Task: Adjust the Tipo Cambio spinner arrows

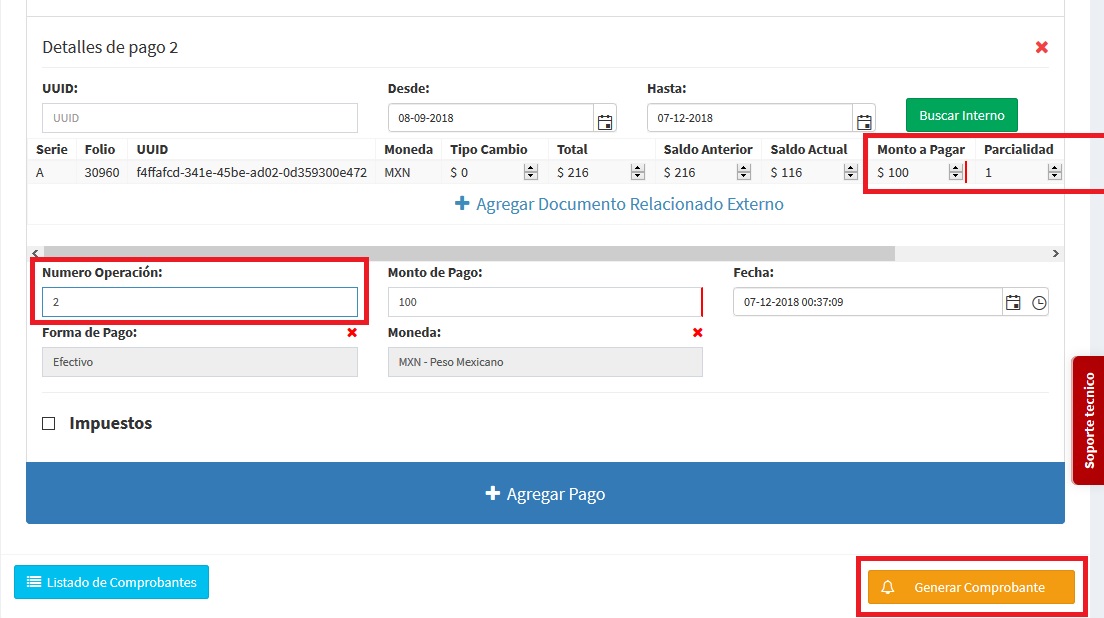Action: [x=530, y=173]
